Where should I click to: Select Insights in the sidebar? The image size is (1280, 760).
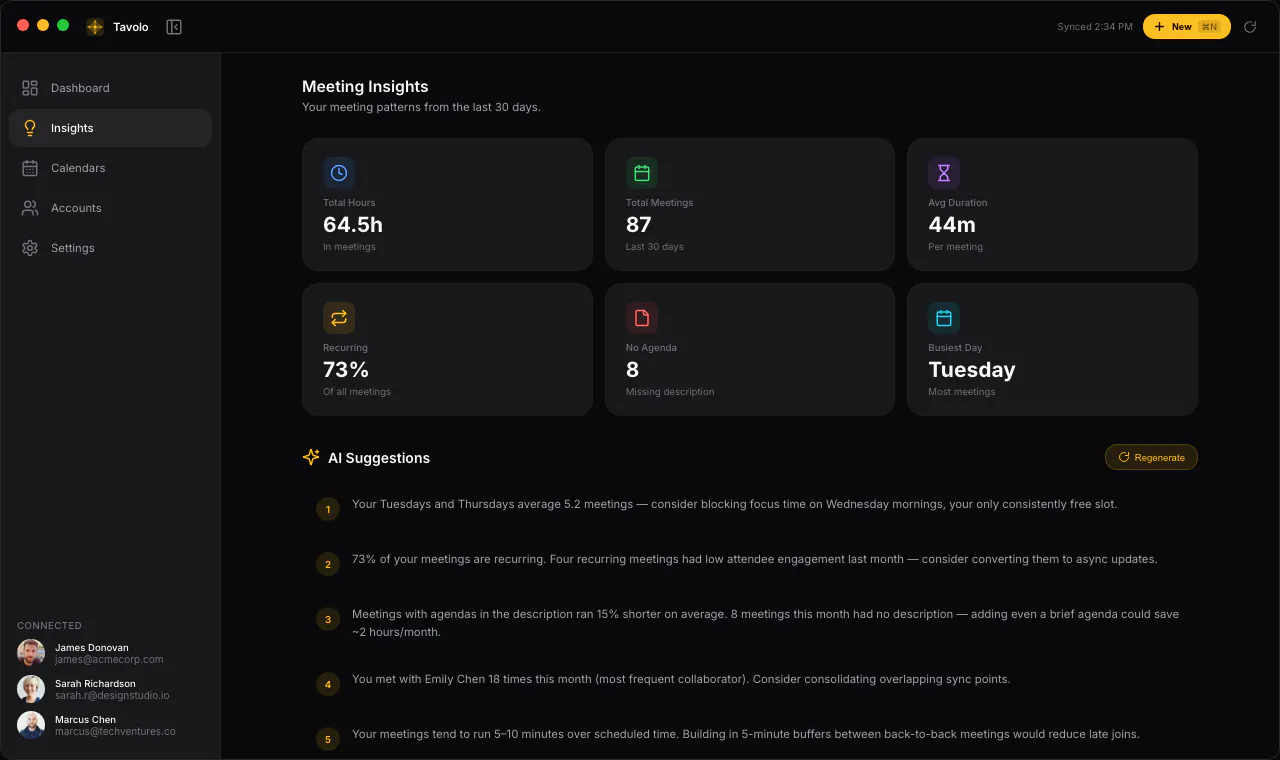110,128
